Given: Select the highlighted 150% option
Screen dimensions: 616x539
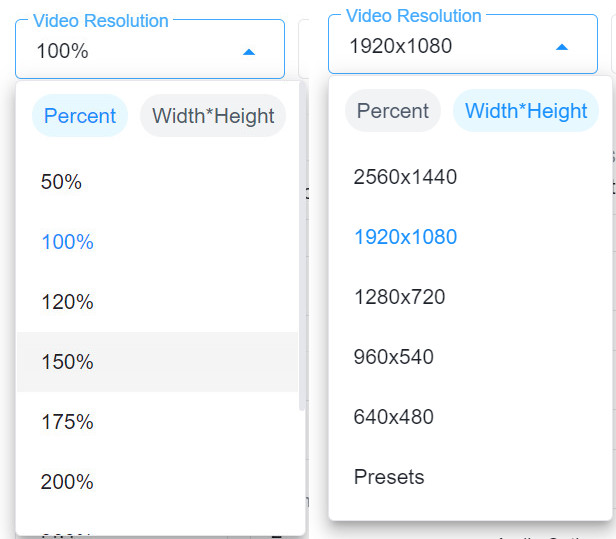Looking at the screenshot, I should pyautogui.click(x=67, y=362).
